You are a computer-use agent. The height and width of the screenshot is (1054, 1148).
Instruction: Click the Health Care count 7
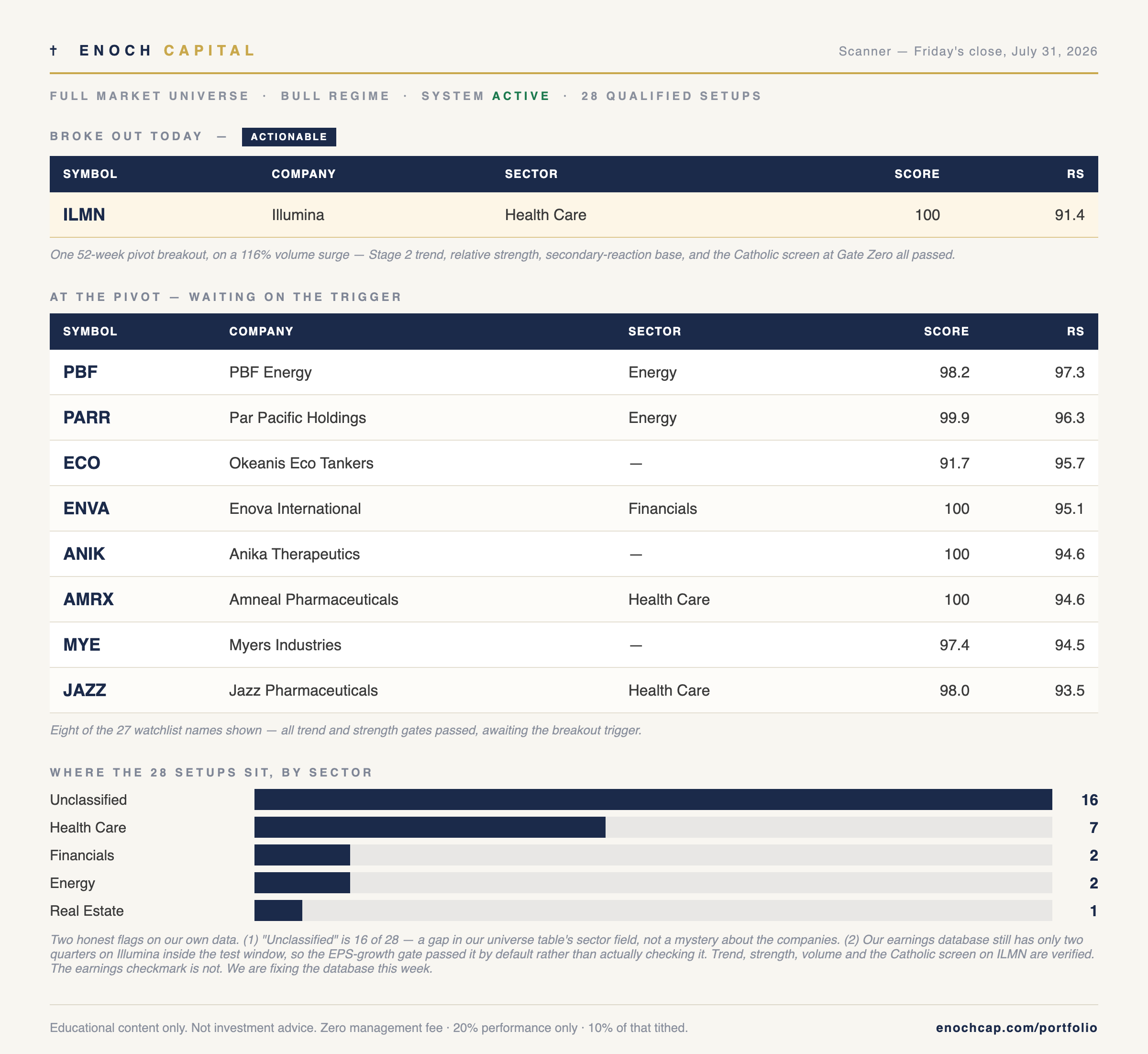point(1093,828)
